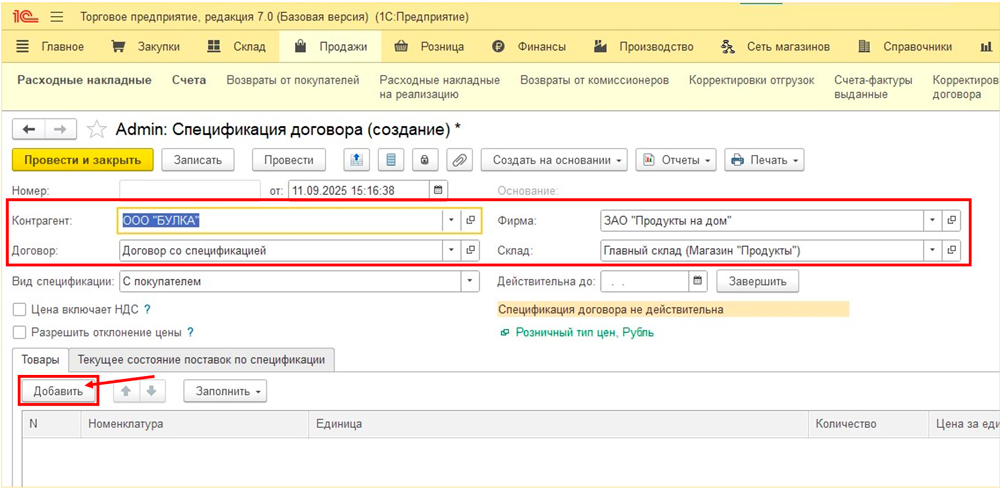Expand the Договор dropdown list

click(x=451, y=250)
